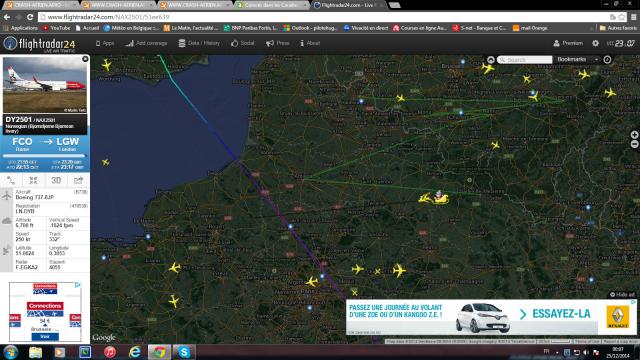The height and width of the screenshot is (360, 640).
Task: Click the share flight icon
Action: 78,180
